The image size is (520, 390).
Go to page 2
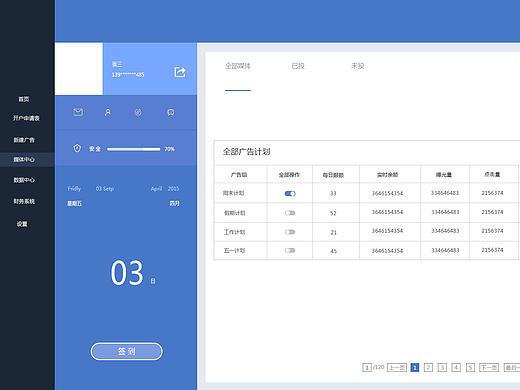(428, 367)
